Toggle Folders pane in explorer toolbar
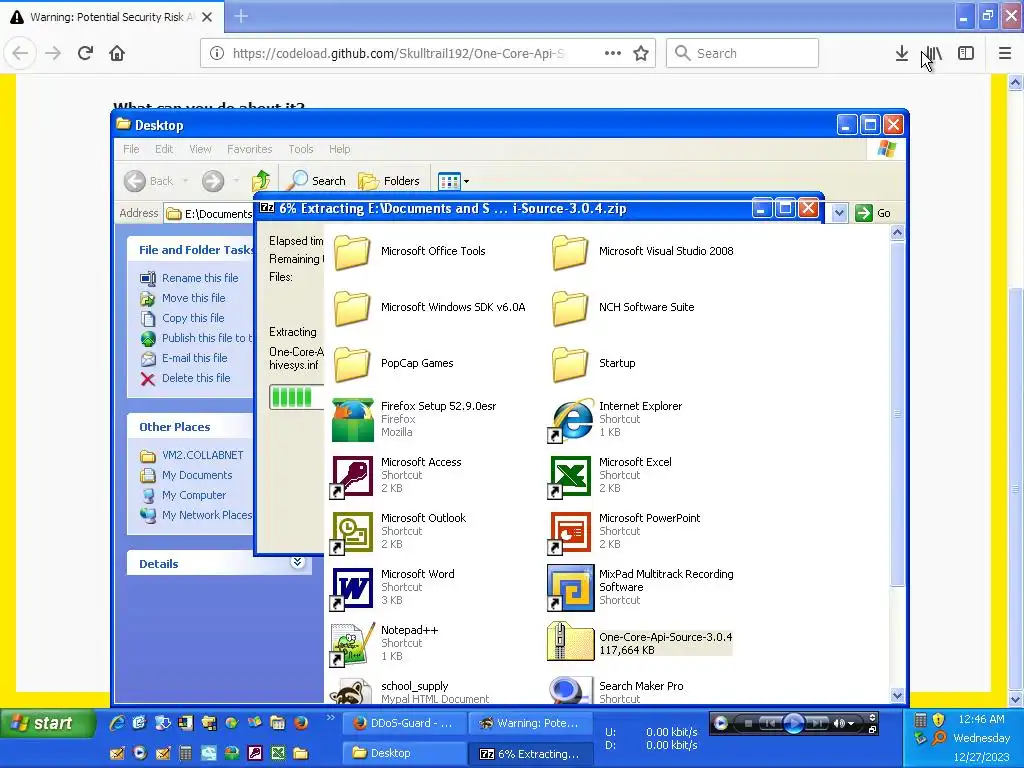Viewport: 1024px width, 768px height. tap(389, 181)
